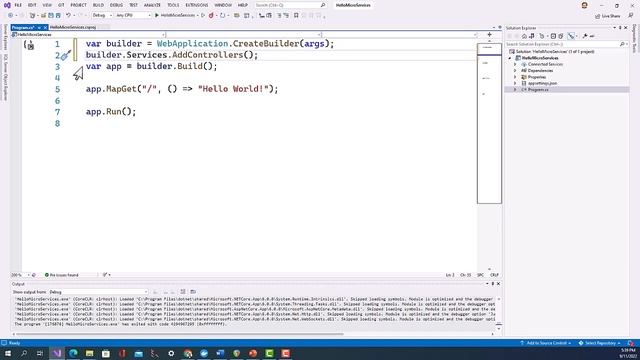
Task: Open the HelloMicroServices navigation dropdown above the code
Action: 88,35
